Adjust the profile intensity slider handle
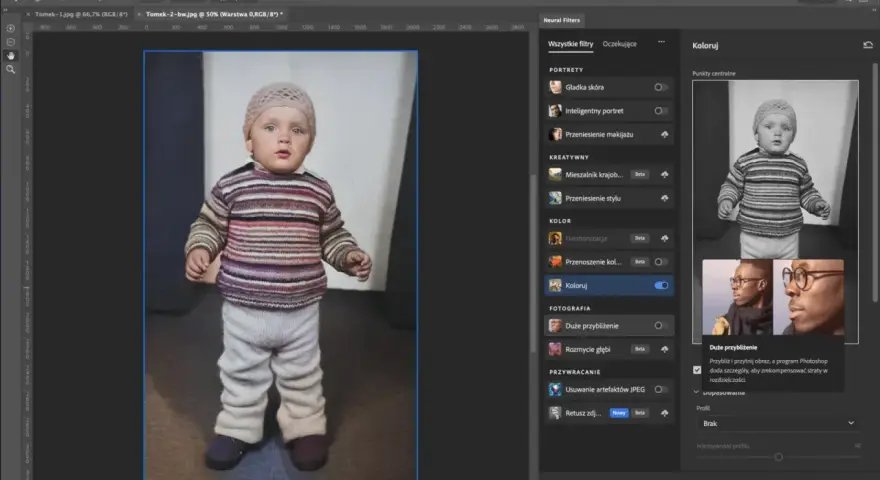 pyautogui.click(x=778, y=456)
